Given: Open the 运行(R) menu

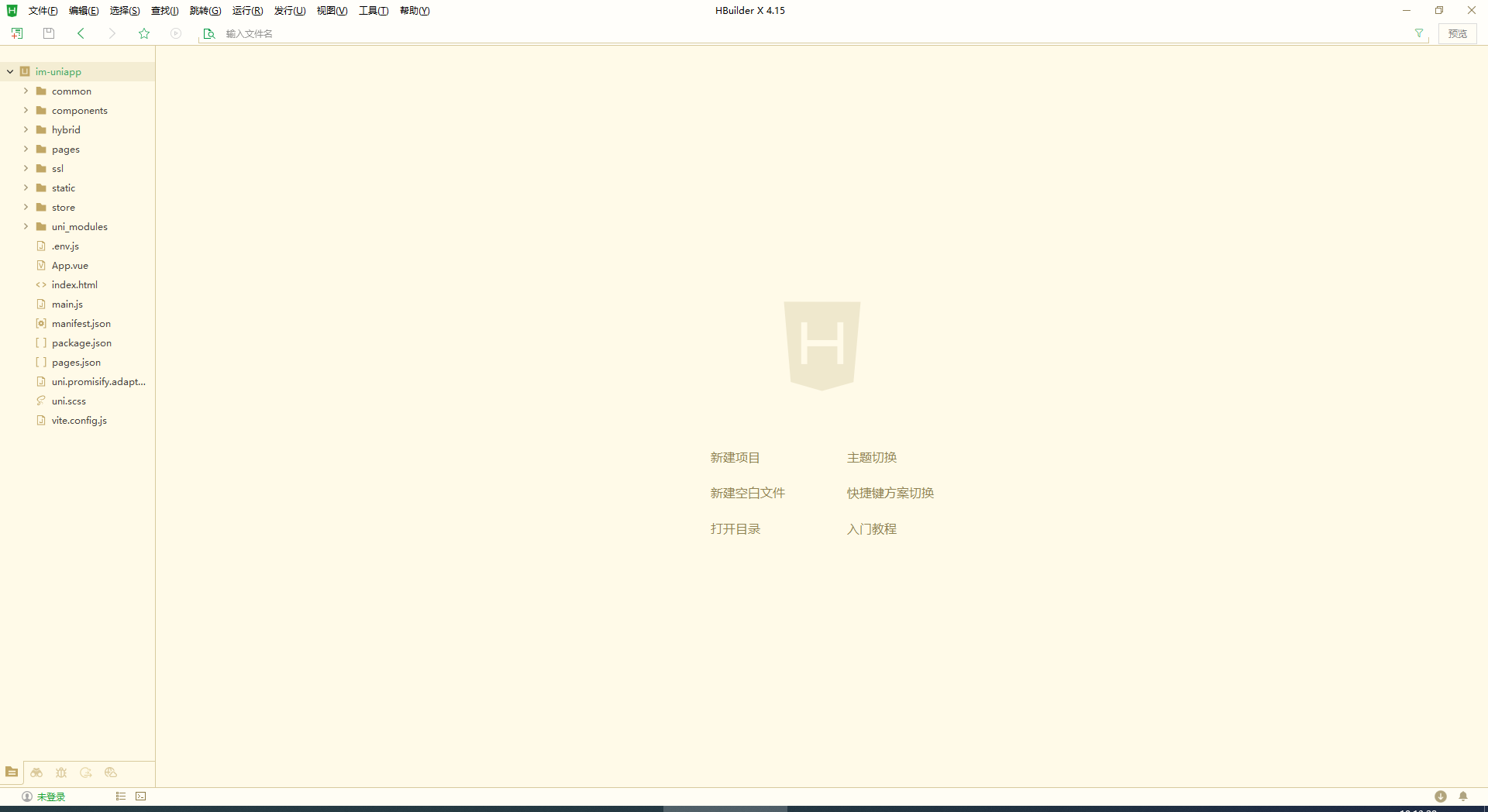Looking at the screenshot, I should 247,10.
